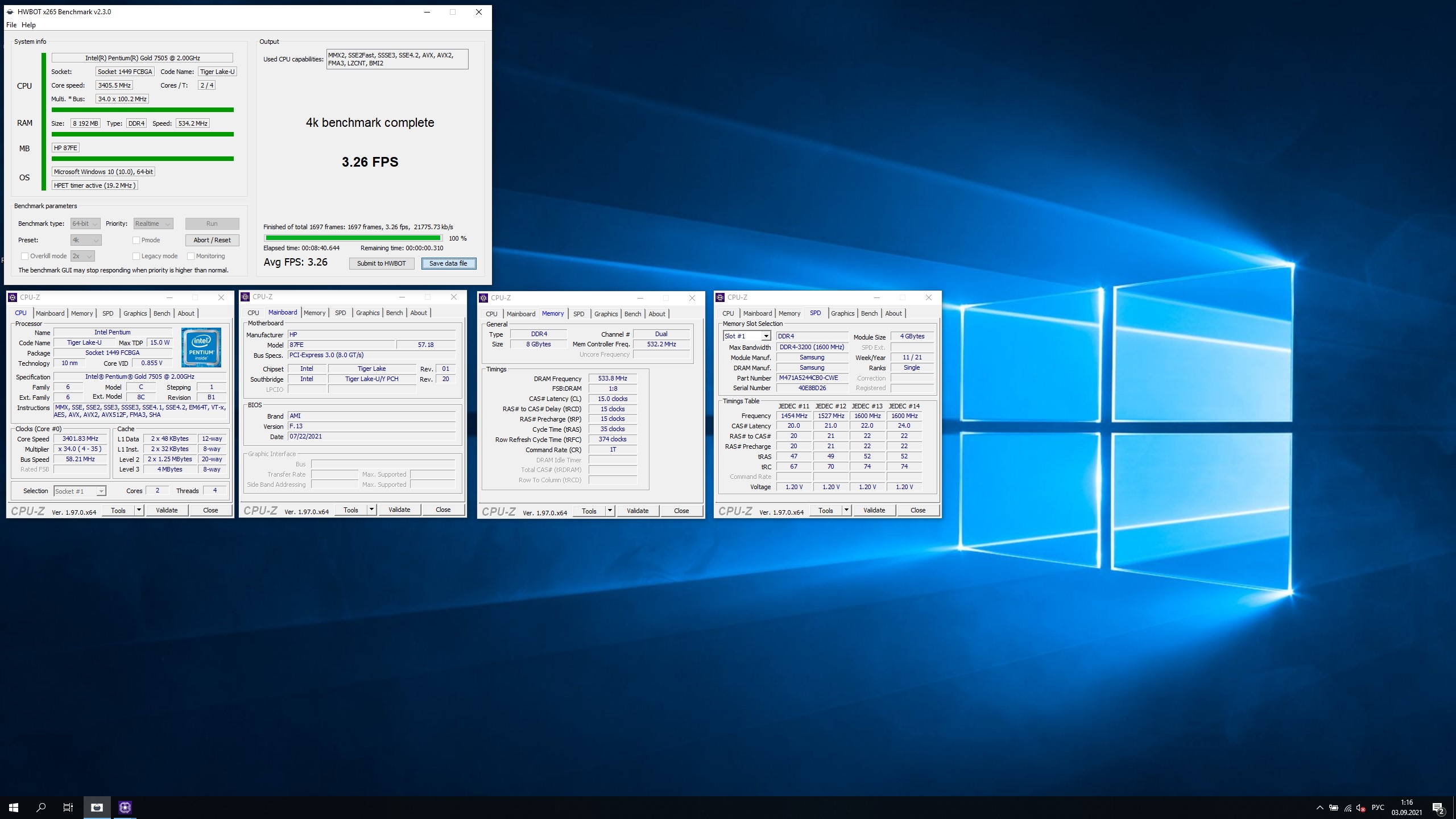Click the HWBOT x265 title bar icon

(10, 11)
